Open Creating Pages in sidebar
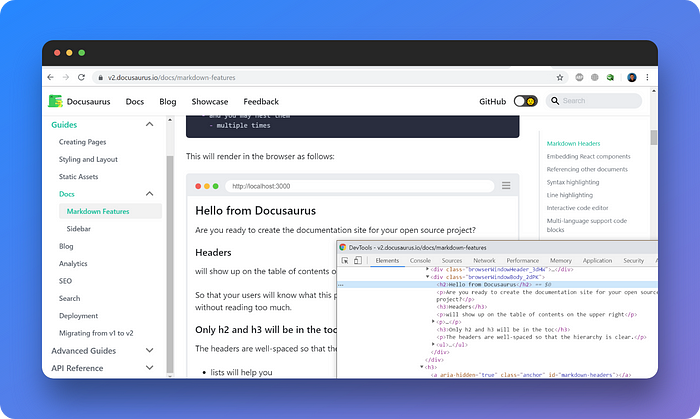Screen dimensions: 700x419 pos(83,142)
